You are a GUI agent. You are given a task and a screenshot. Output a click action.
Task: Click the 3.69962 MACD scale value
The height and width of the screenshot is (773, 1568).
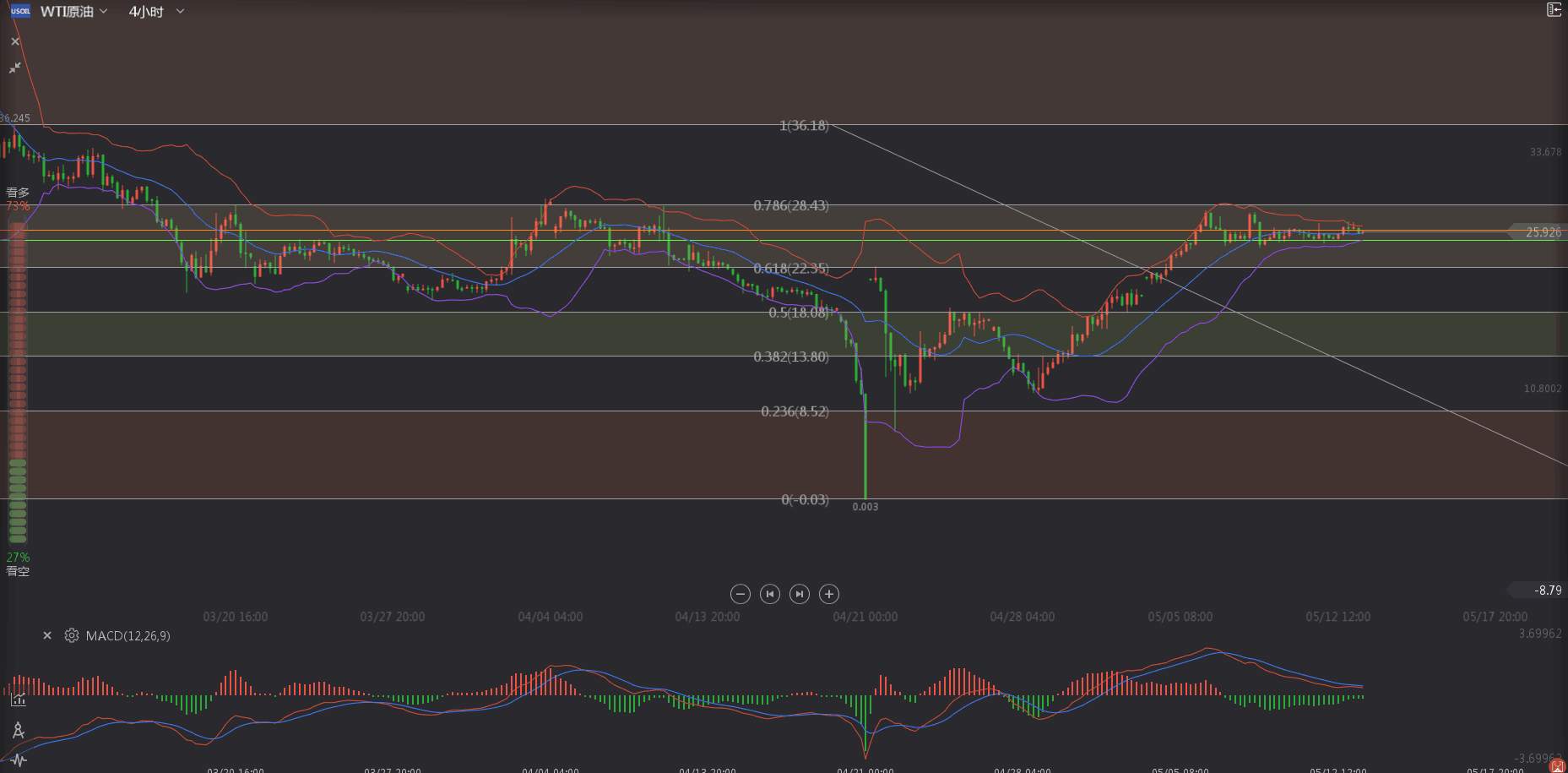[1540, 634]
